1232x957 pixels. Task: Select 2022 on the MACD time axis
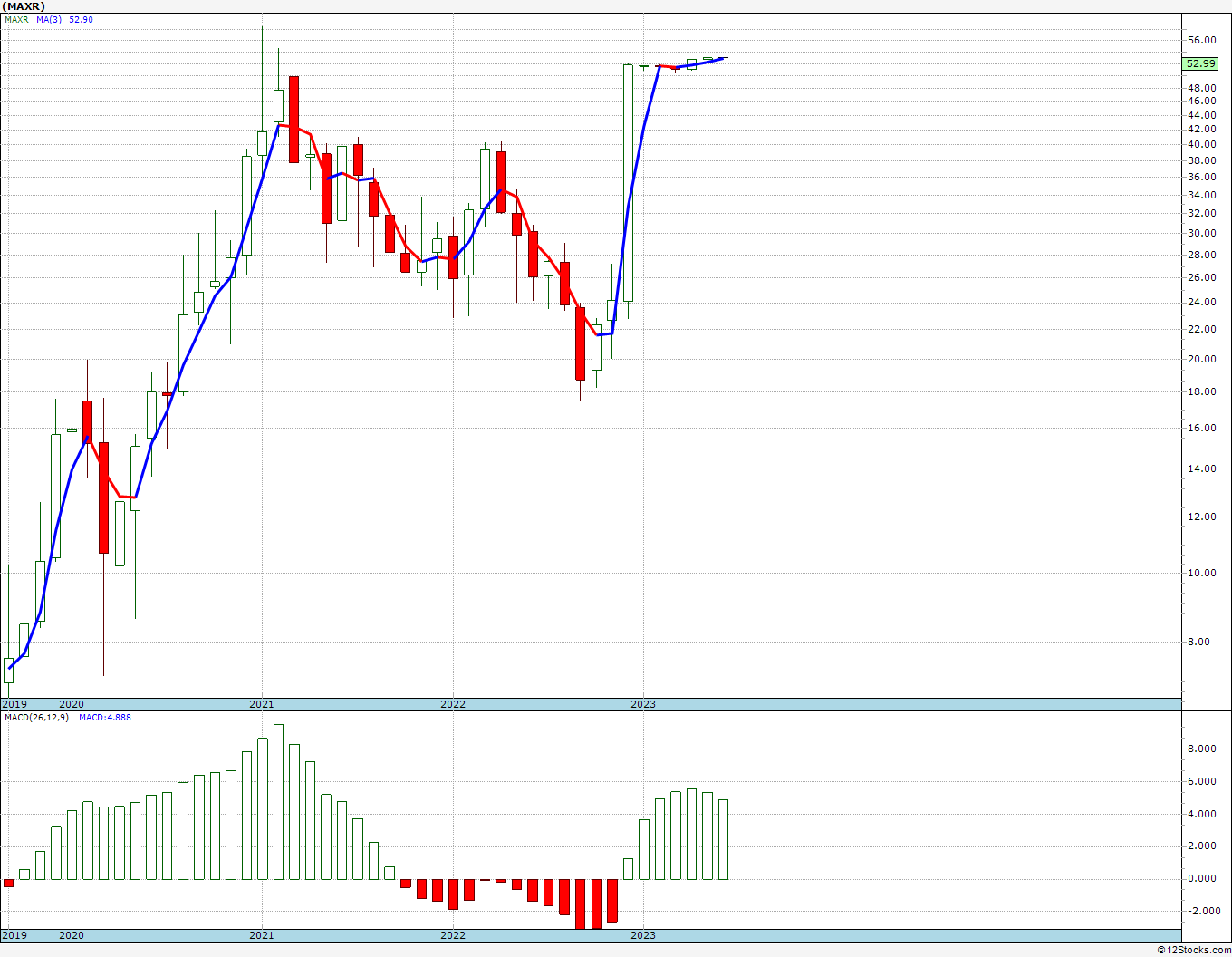coord(453,935)
